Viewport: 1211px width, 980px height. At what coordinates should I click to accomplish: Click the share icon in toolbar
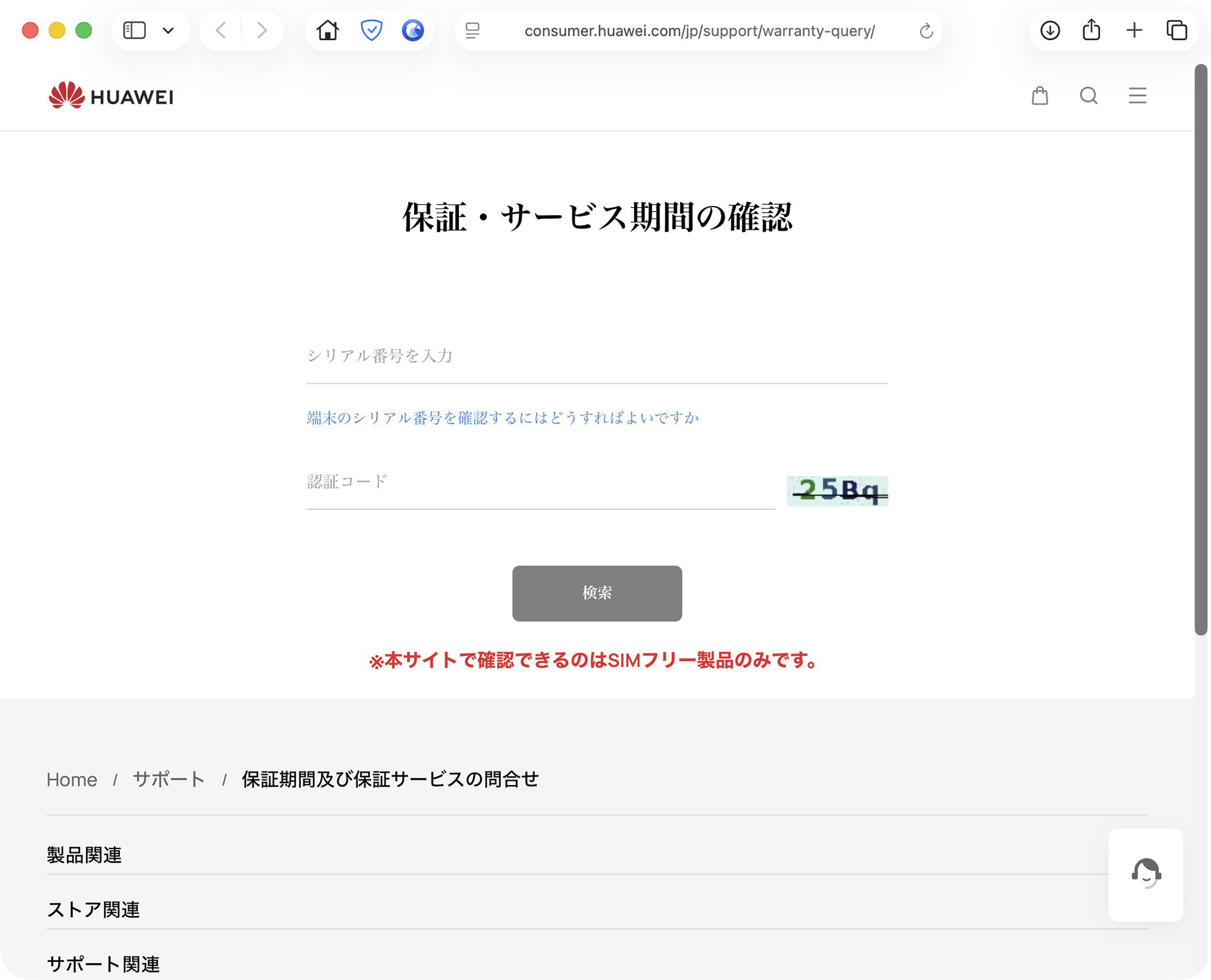click(x=1091, y=30)
